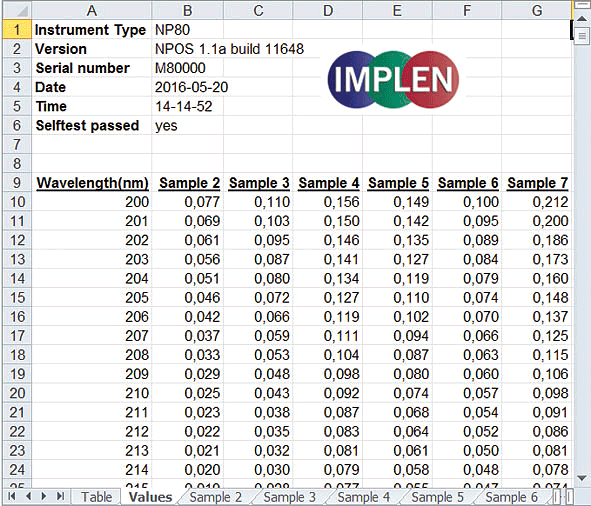Screen dimensions: 591x506
Task: Select column C header
Action: click(258, 10)
